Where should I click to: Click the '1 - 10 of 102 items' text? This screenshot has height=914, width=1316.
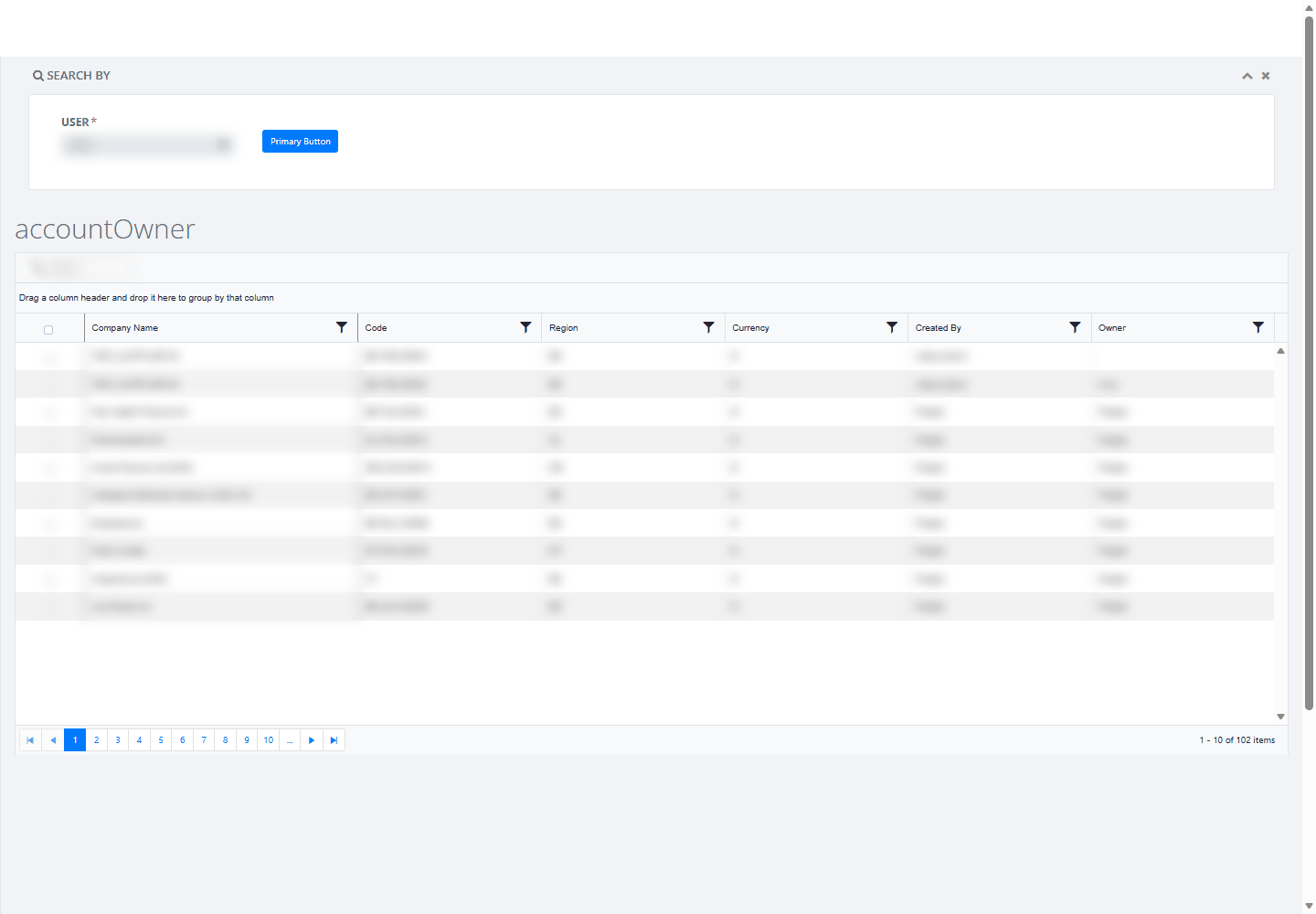[x=1237, y=740]
